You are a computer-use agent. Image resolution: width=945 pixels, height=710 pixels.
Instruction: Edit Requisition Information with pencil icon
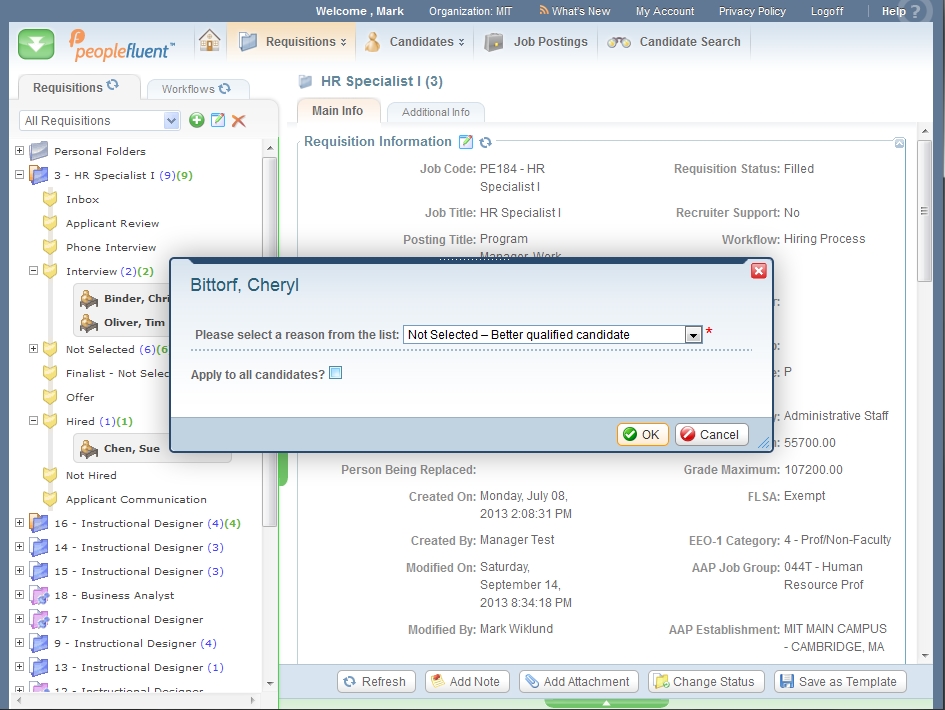(465, 142)
